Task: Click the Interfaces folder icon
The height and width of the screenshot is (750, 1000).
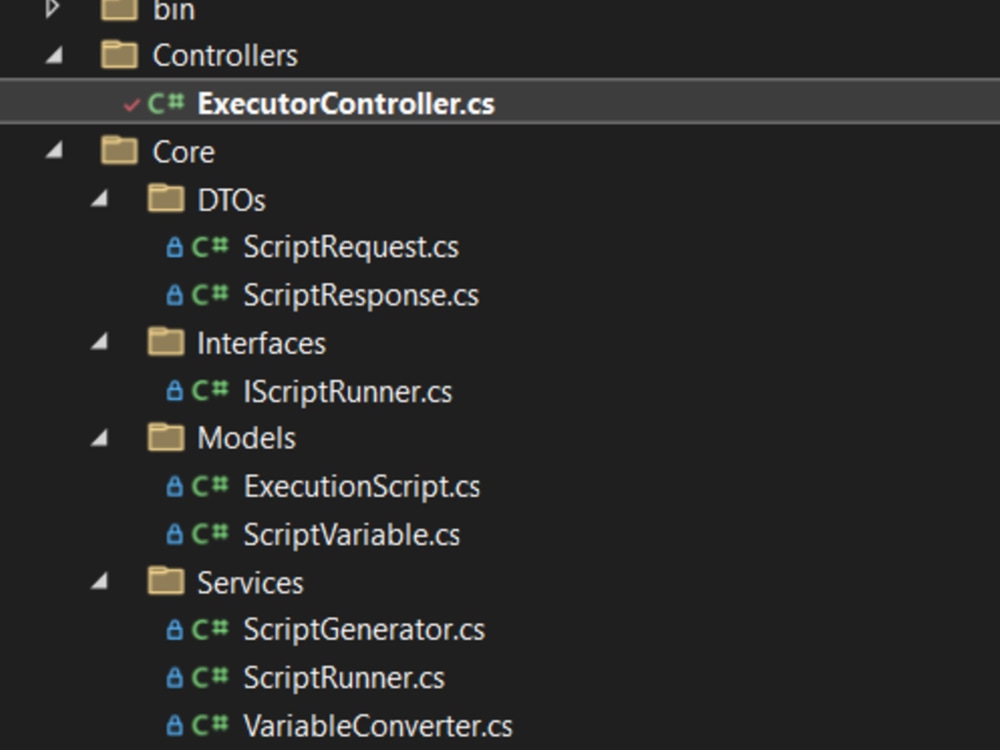Action: (166, 341)
